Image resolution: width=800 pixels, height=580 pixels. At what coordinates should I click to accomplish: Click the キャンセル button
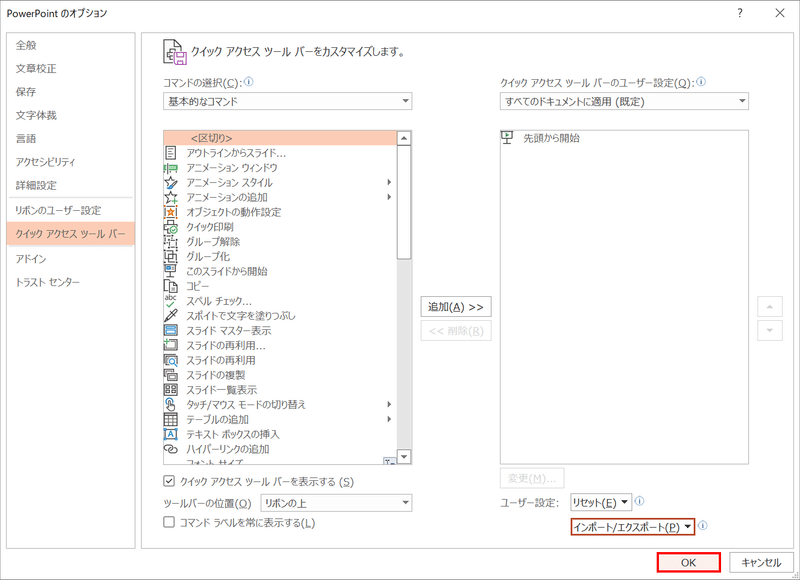pos(761,562)
